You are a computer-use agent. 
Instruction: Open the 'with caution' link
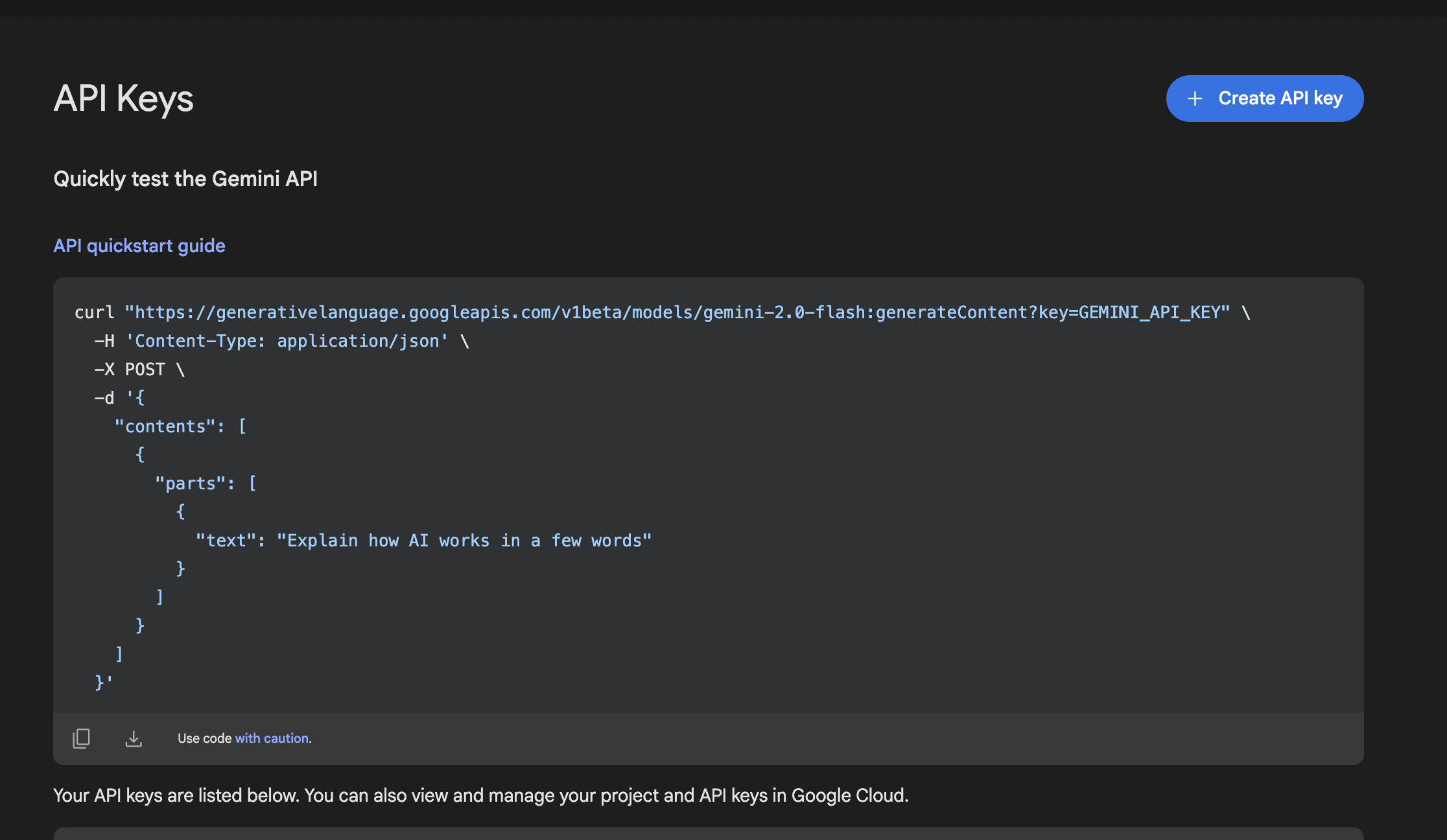pos(272,738)
